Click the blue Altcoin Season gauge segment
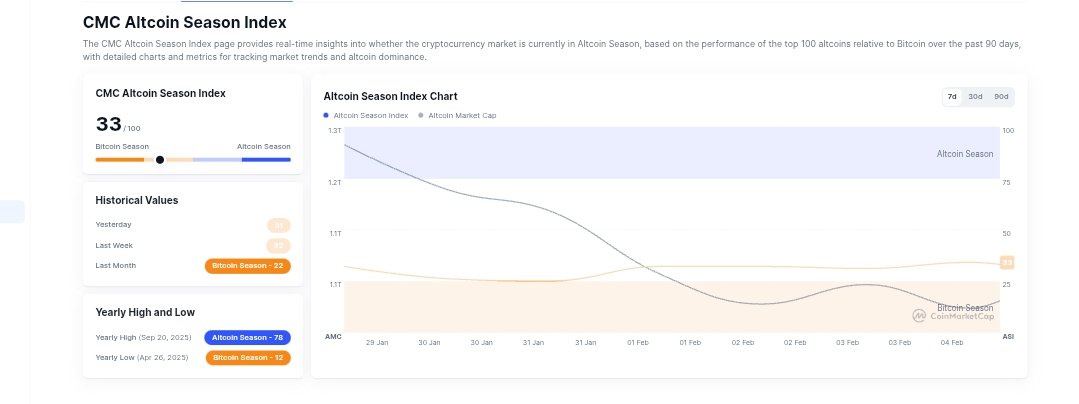Screen dimensions: 1079x404 (266, 160)
